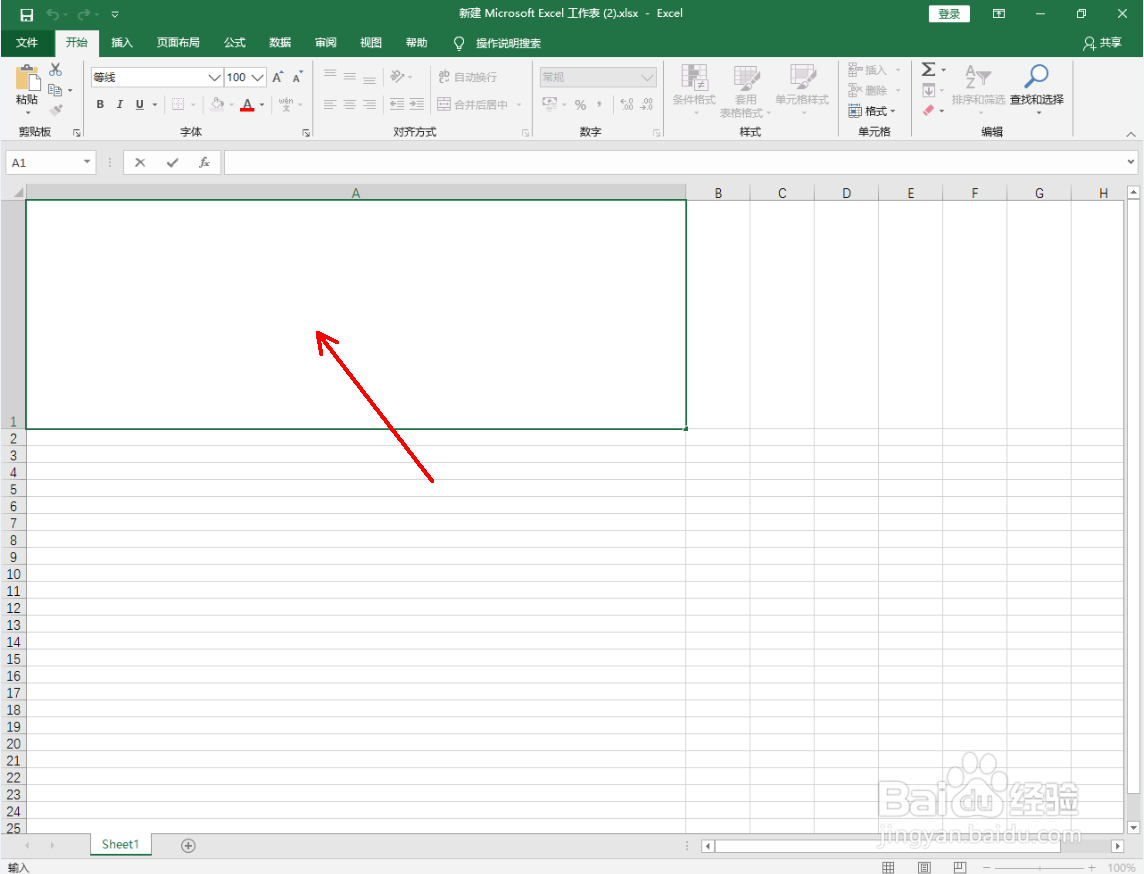The width and height of the screenshot is (1144, 874).
Task: Expand the formula bar chevron
Action: (x=1131, y=162)
